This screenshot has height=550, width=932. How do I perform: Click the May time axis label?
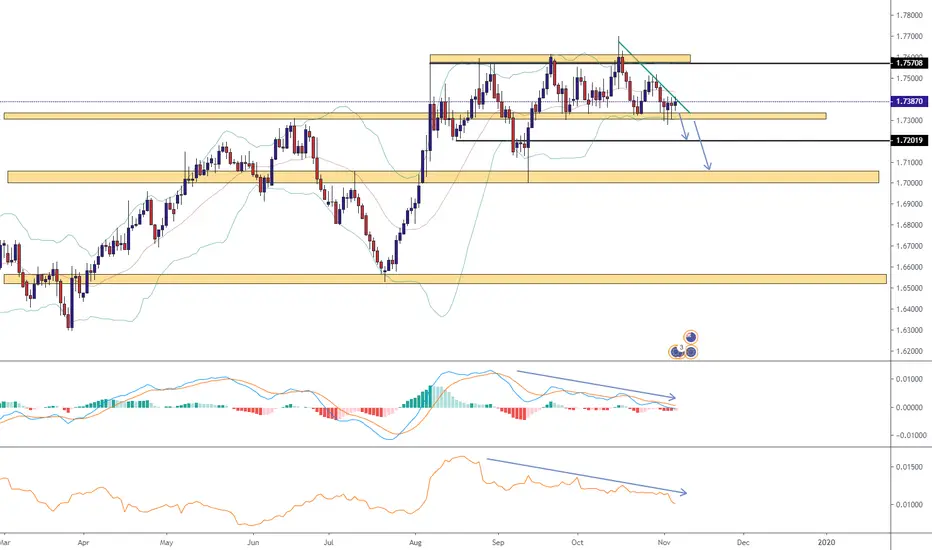click(166, 542)
